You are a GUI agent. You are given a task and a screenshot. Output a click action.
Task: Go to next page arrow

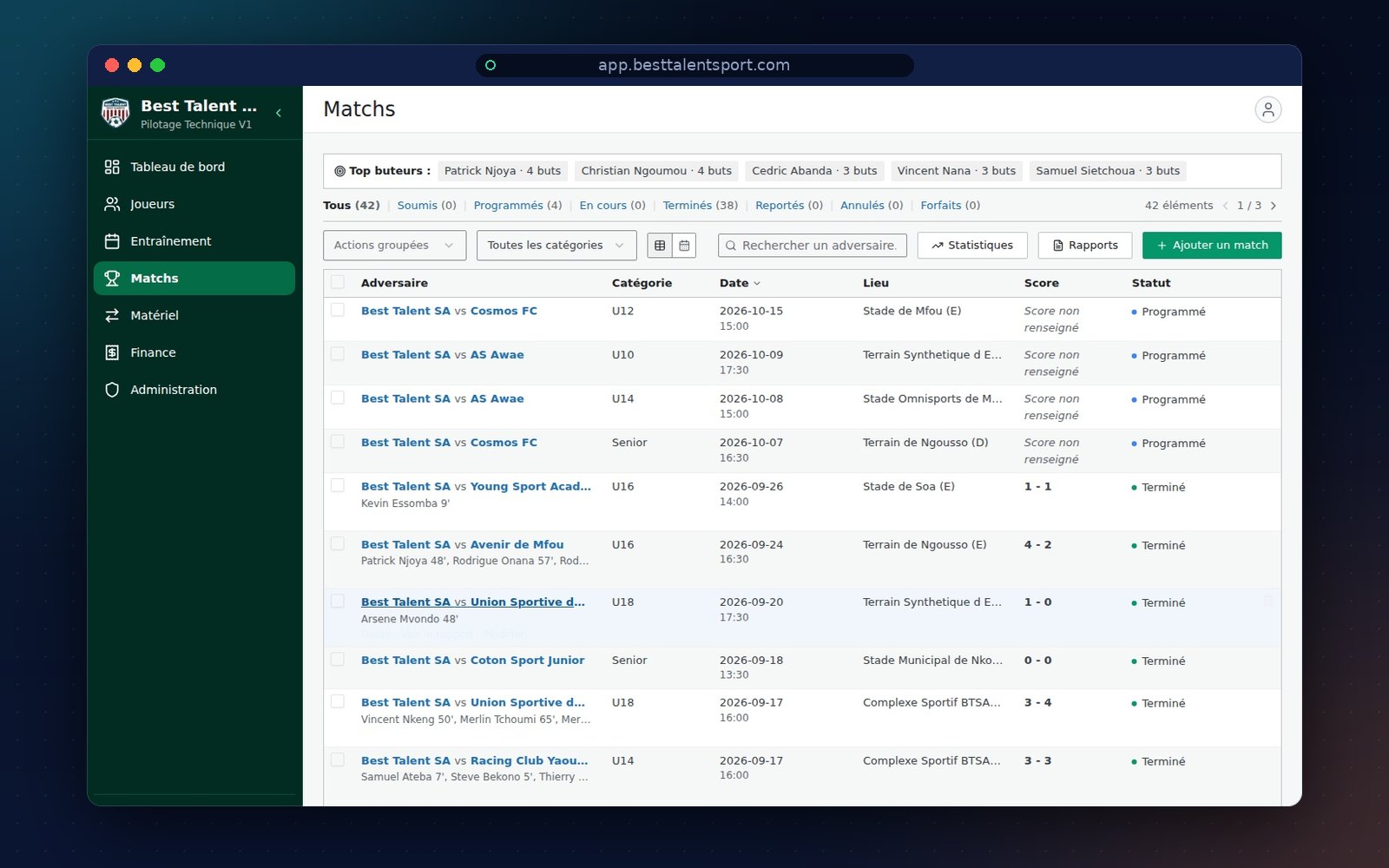pyautogui.click(x=1274, y=206)
